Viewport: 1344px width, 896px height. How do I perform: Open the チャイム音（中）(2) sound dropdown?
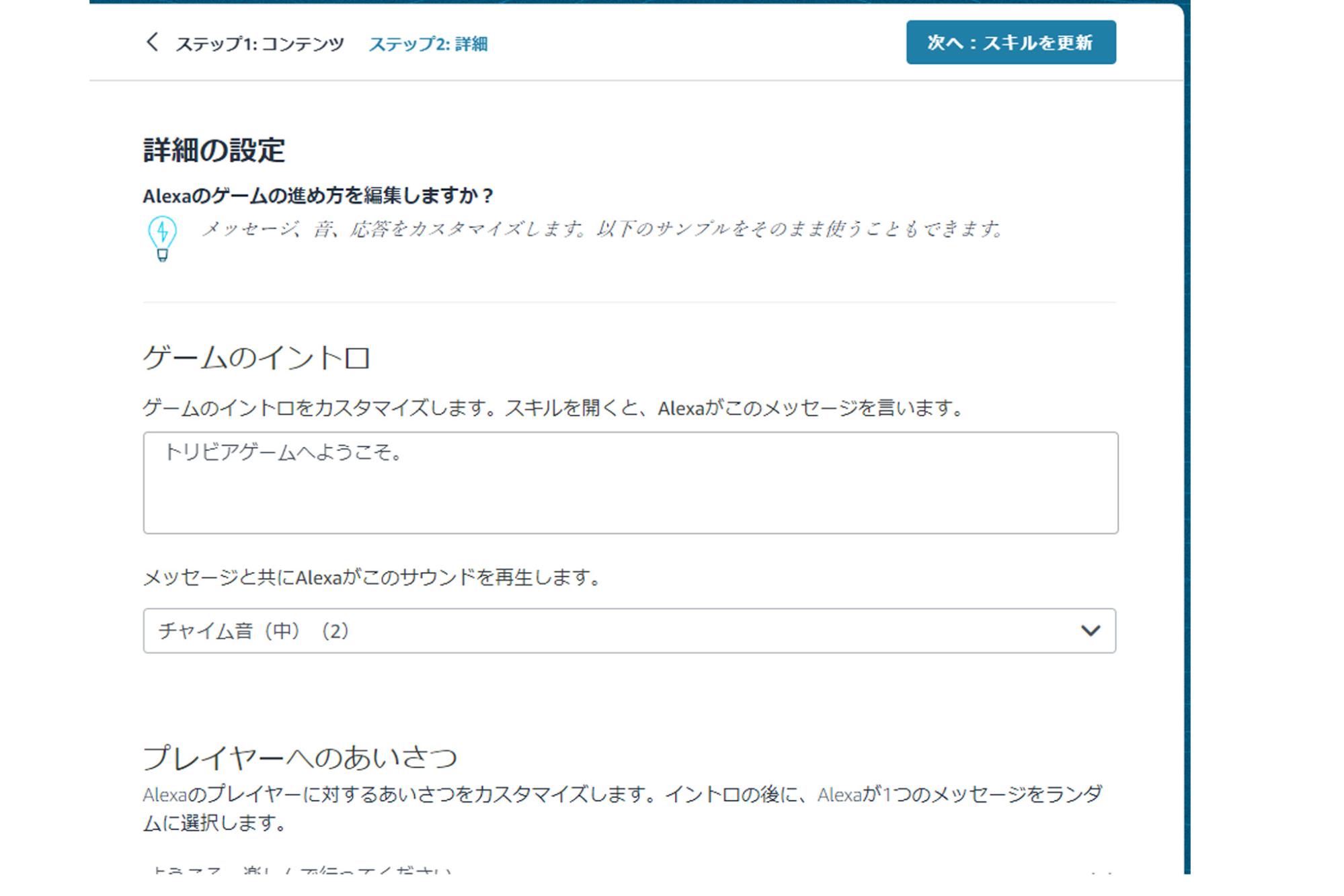[629, 630]
